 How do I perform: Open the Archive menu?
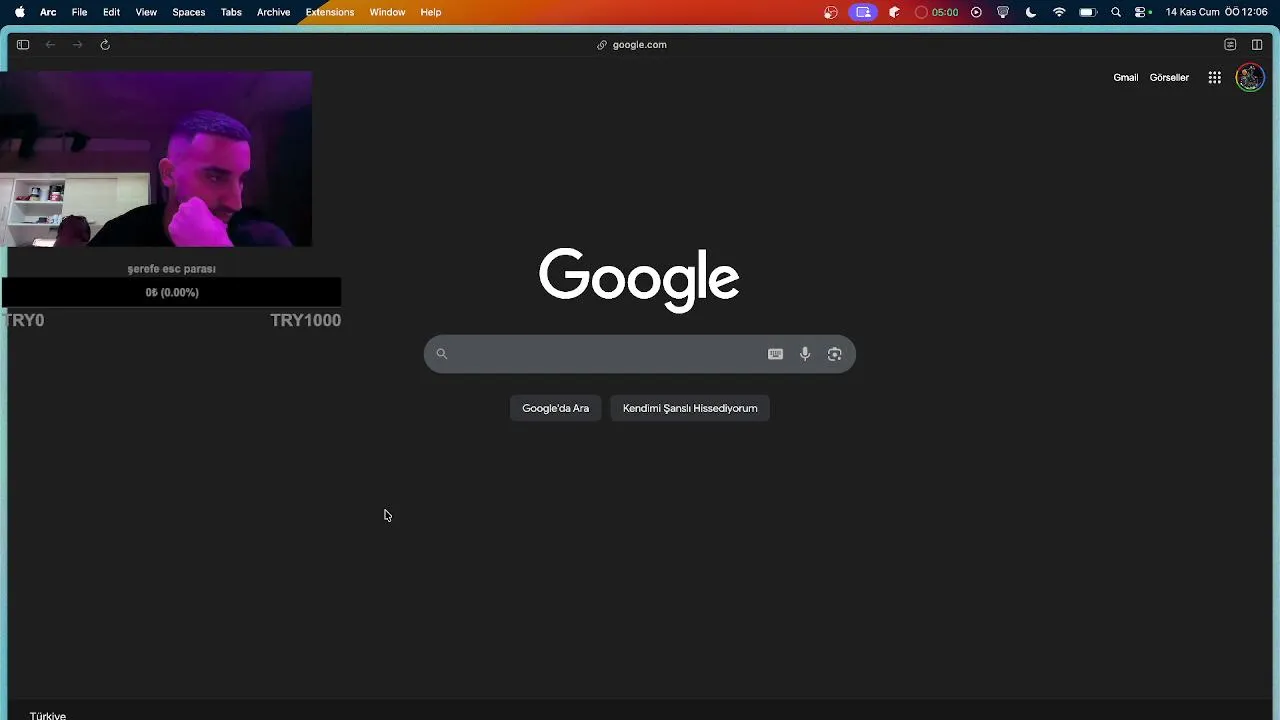pyautogui.click(x=273, y=12)
